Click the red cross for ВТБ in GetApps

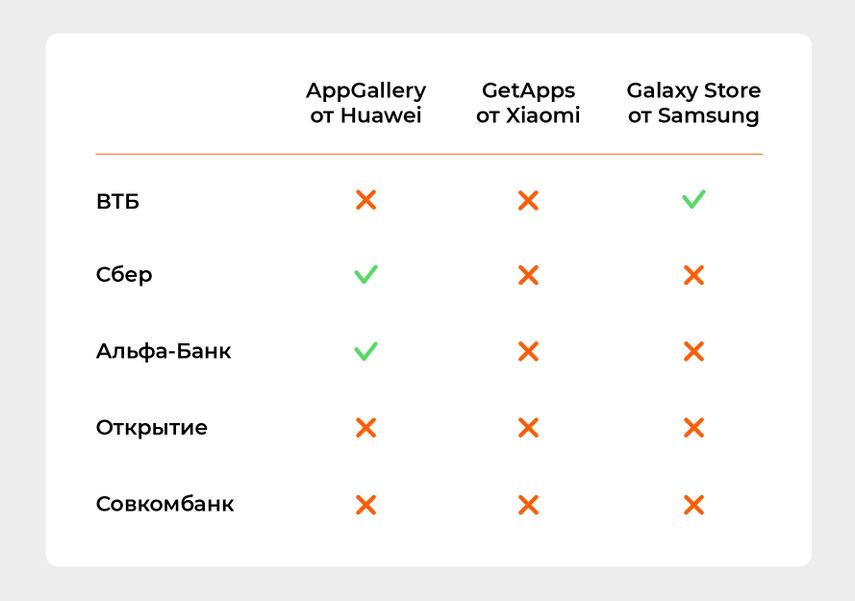[x=528, y=200]
